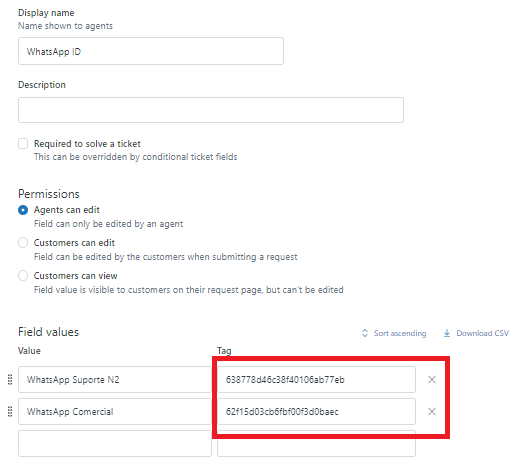Select Agents can edit permission
522x474 pixels.
[23, 210]
